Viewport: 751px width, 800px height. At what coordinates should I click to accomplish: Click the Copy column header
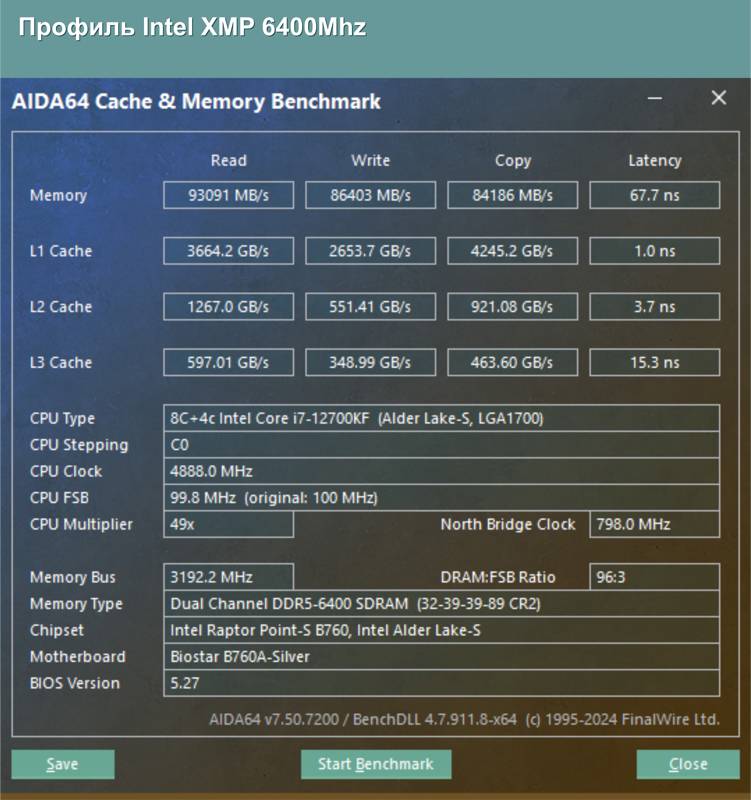(x=513, y=161)
